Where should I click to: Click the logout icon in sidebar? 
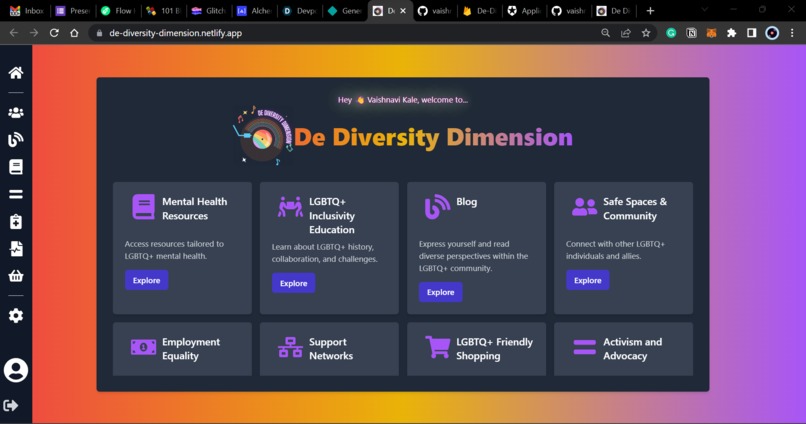pos(11,405)
